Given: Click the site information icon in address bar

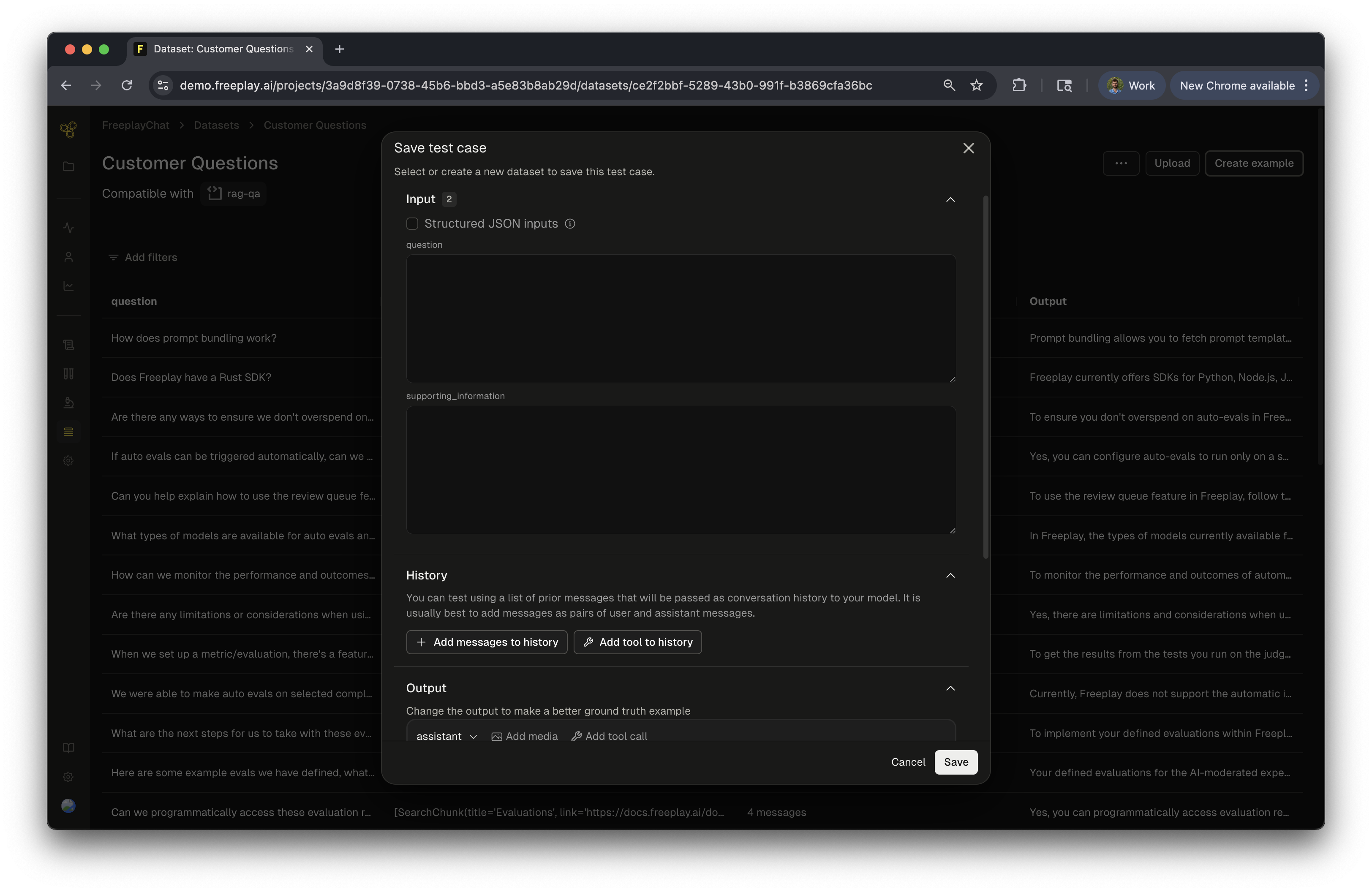Looking at the screenshot, I should tap(163, 85).
